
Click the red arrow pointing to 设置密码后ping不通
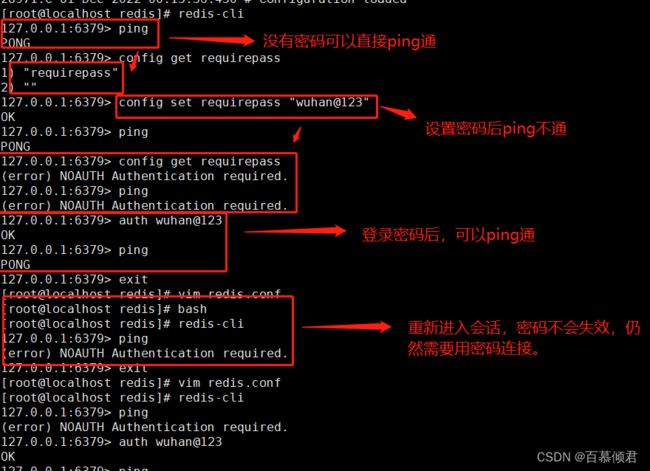tap(398, 112)
